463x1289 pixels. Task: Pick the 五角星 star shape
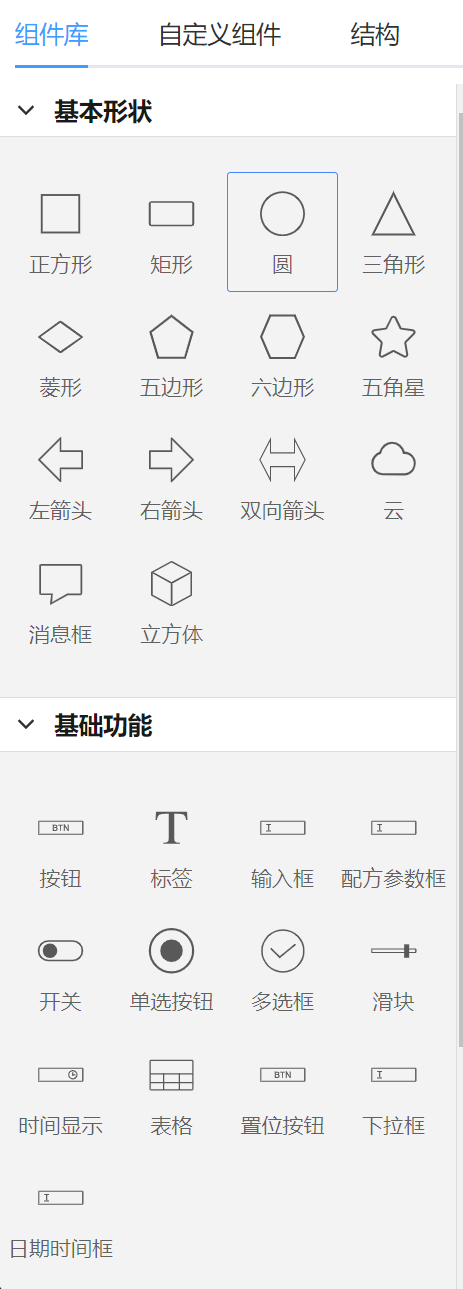pyautogui.click(x=393, y=355)
